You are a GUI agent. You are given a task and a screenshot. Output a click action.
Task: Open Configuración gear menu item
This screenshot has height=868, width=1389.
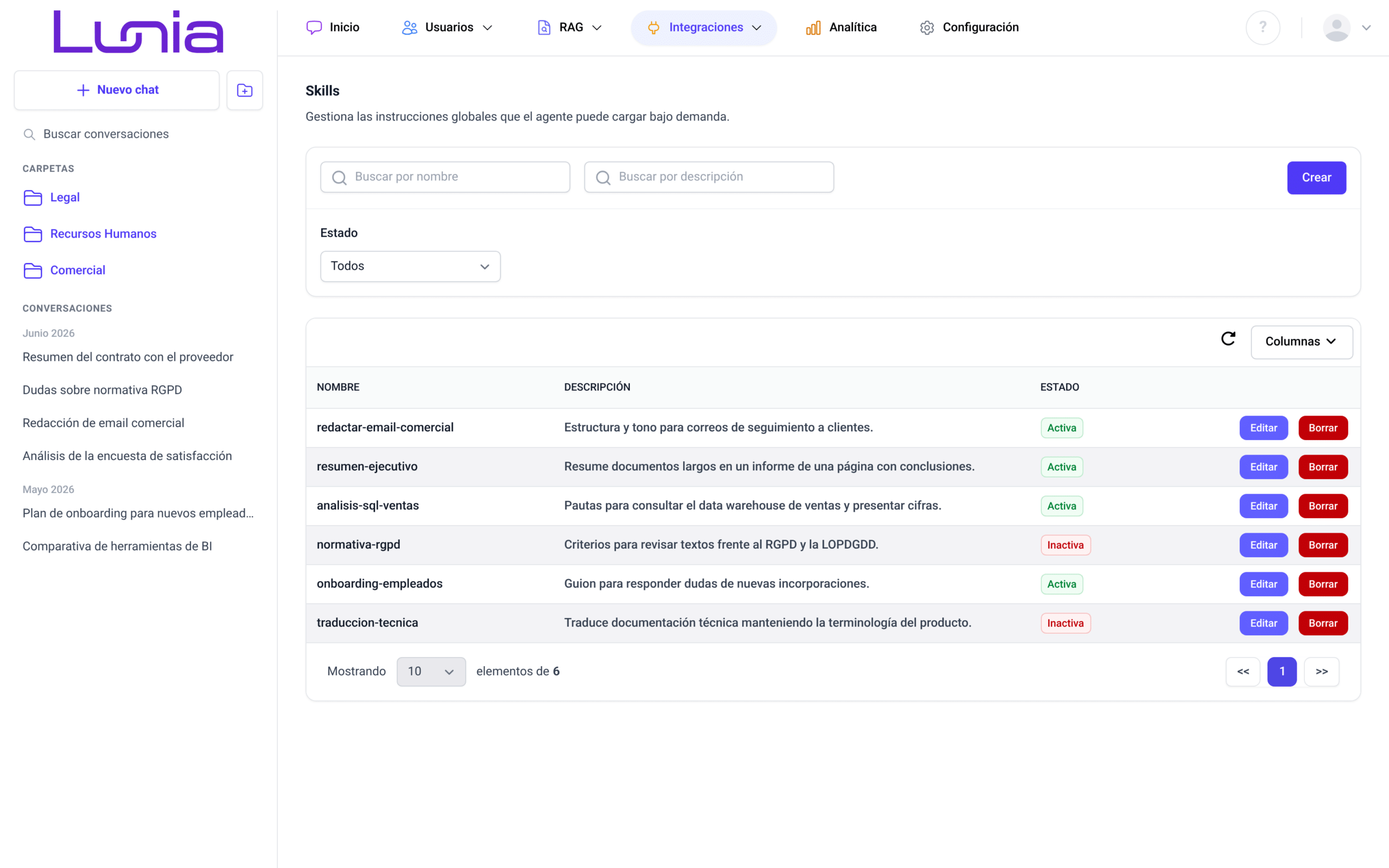coord(969,28)
